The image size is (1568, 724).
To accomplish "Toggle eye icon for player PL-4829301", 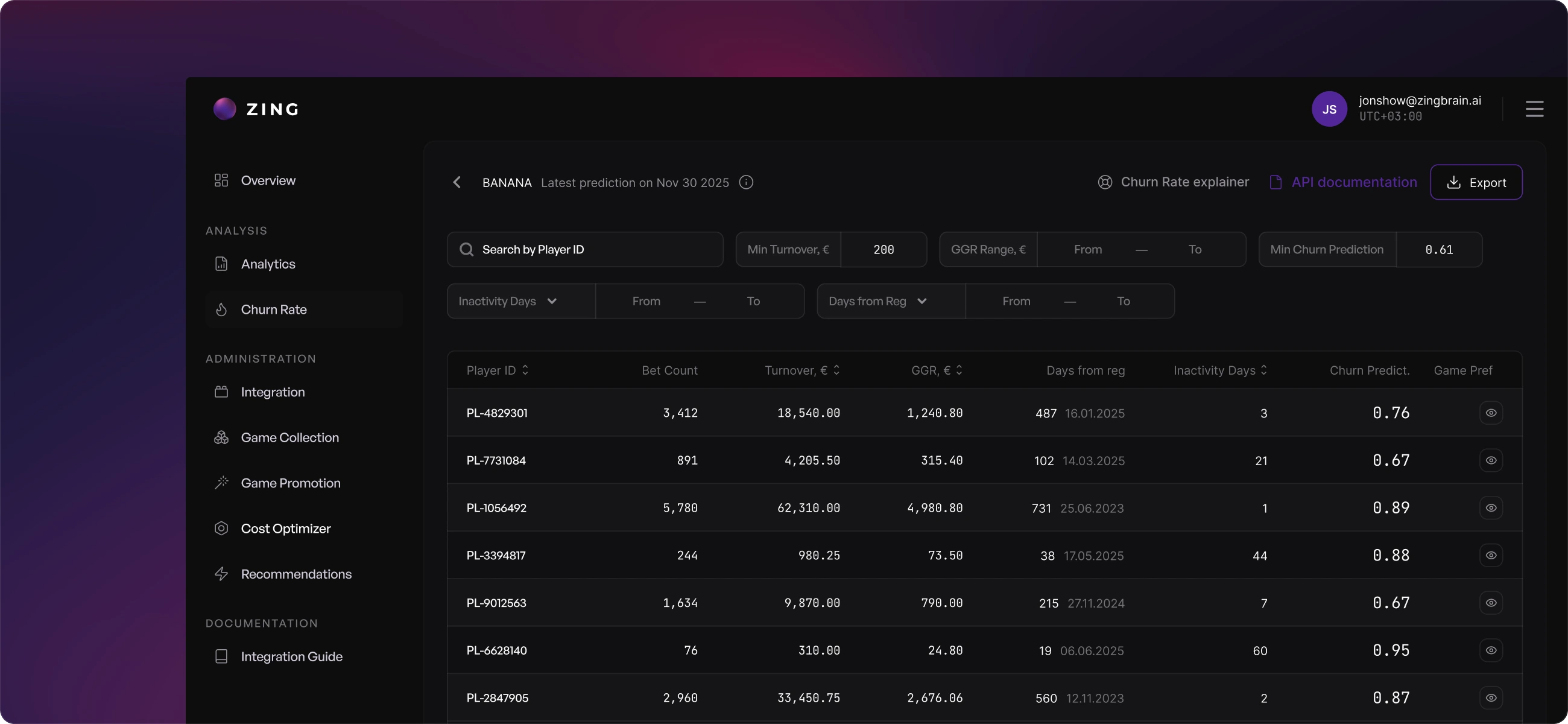I will click(1491, 413).
